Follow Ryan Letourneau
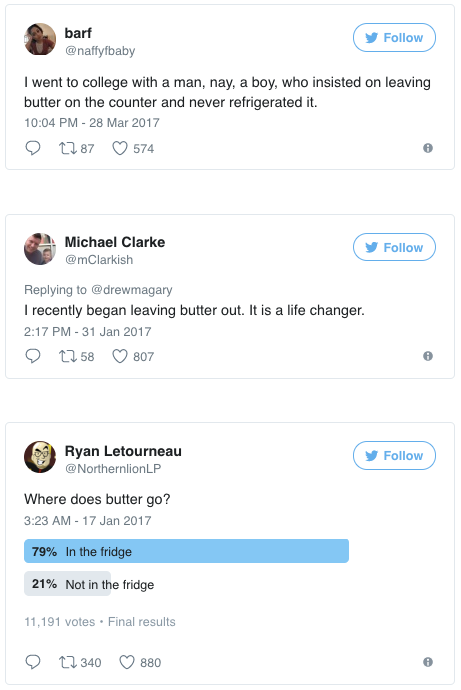This screenshot has width=461, height=690. pos(394,455)
